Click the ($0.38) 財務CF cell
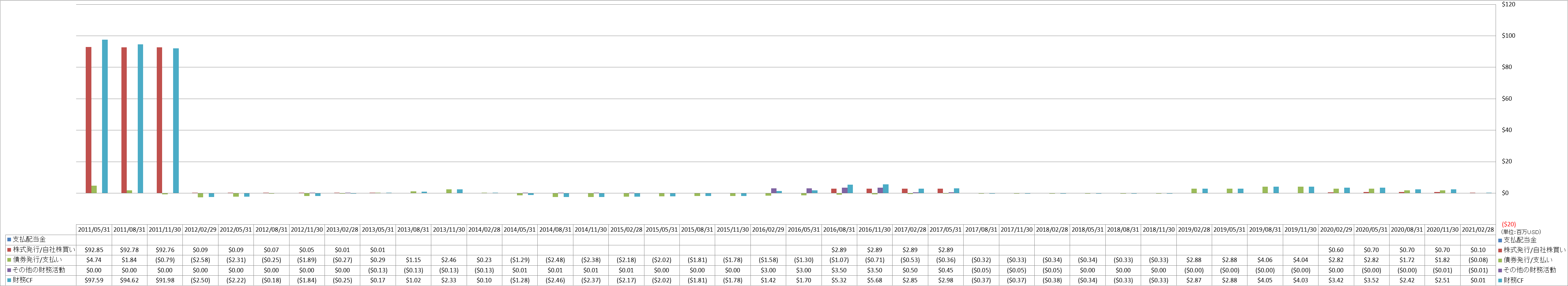Image resolution: width=1568 pixels, height=286 pixels. (x=1052, y=281)
